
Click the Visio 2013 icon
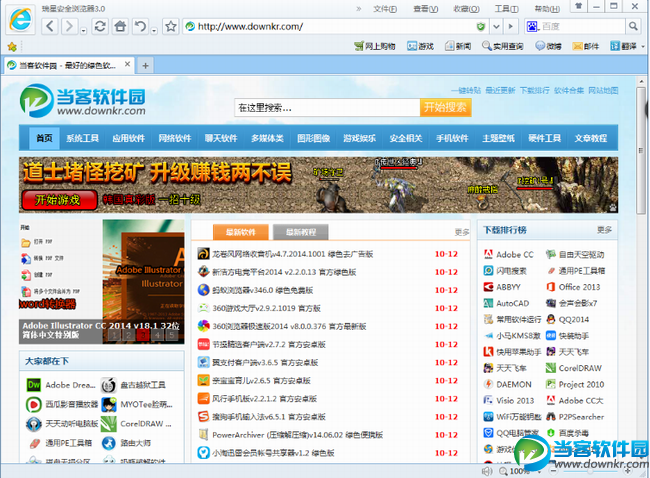(x=488, y=400)
